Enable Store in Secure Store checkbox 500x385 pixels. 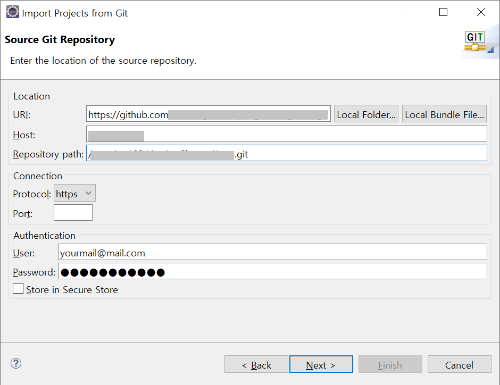(18, 289)
